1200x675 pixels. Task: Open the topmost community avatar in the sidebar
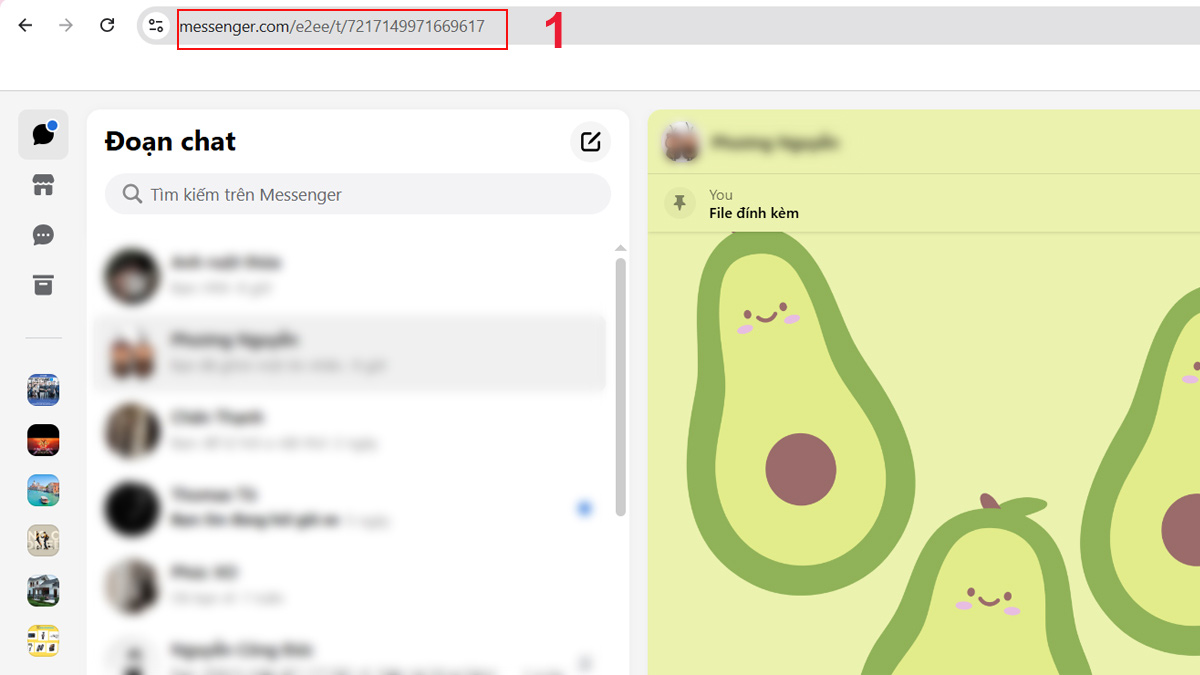coord(42,390)
